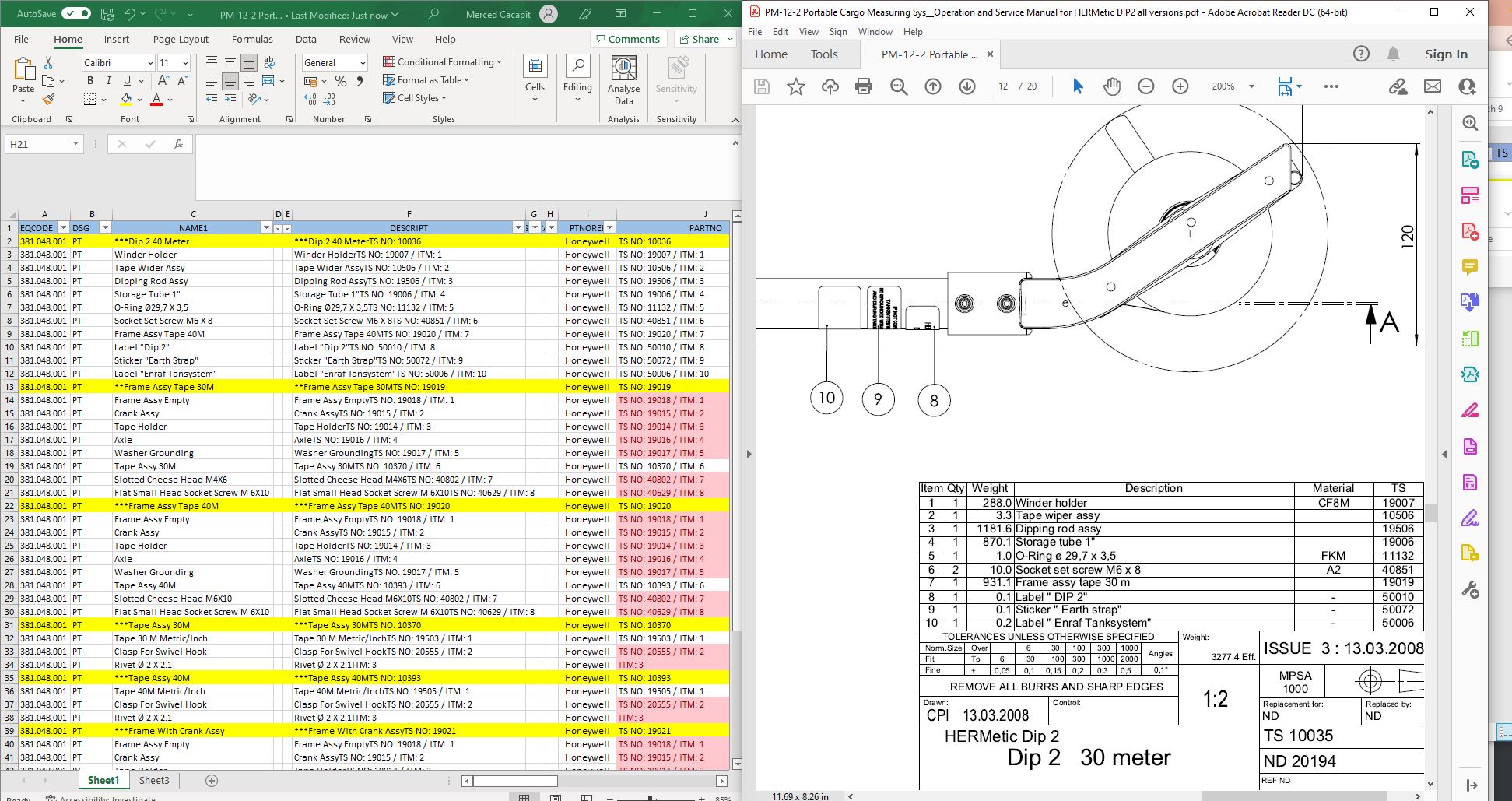This screenshot has height=801, width=1512.
Task: Toggle Italic formatting in Excel
Action: [x=108, y=81]
